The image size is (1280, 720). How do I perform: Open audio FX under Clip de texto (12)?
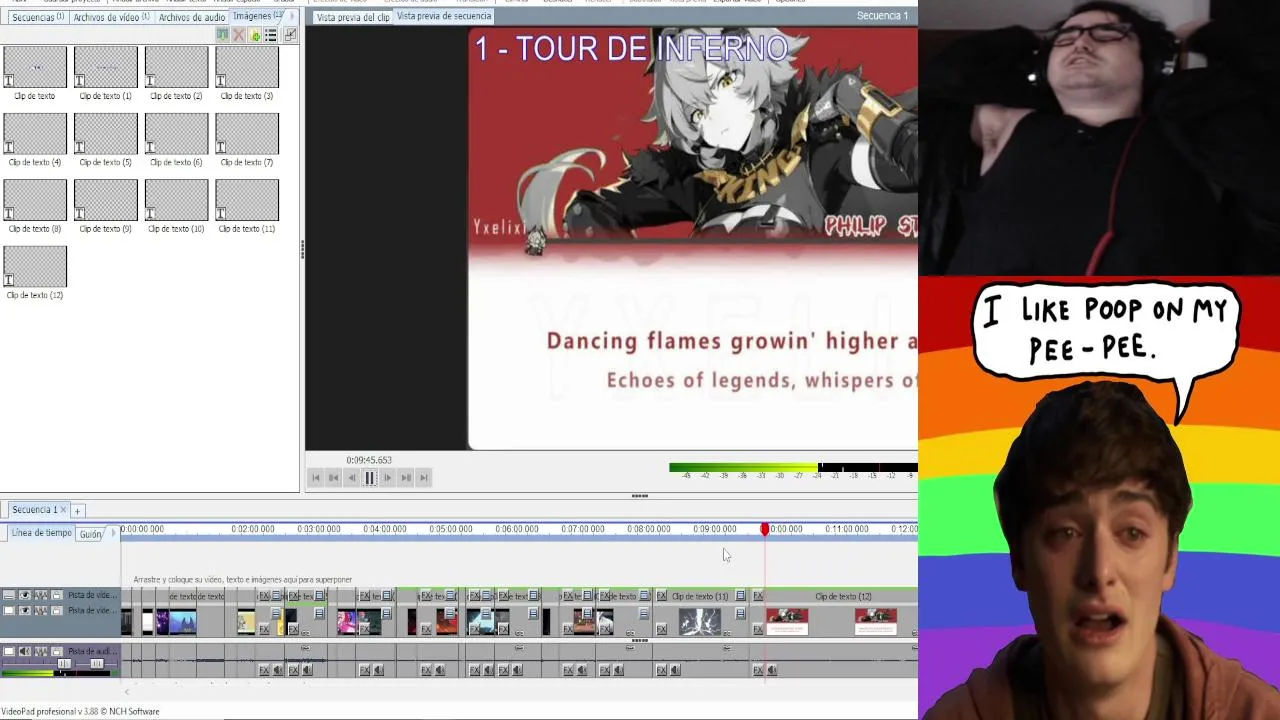click(757, 670)
